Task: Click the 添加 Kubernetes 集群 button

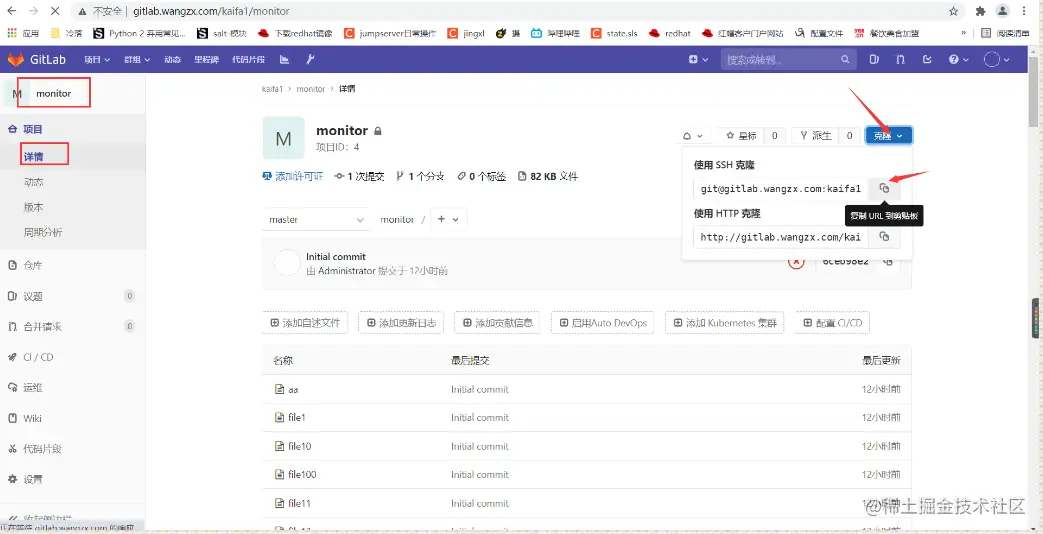Action: (724, 323)
